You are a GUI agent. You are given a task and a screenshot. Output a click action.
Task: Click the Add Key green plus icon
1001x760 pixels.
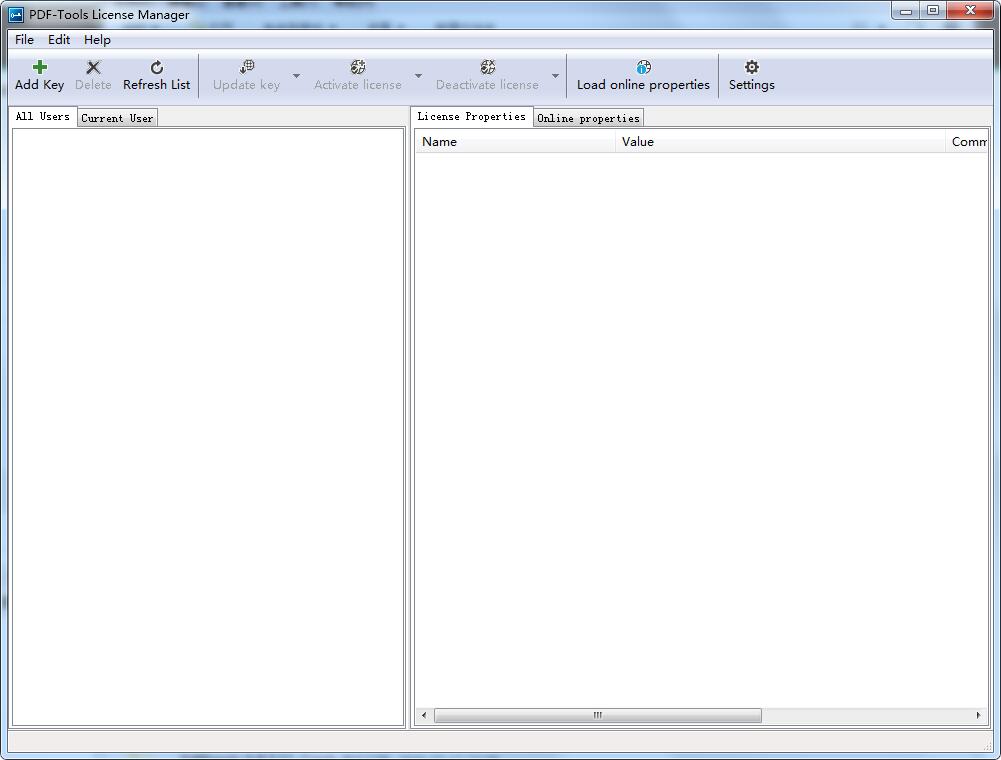pos(40,67)
